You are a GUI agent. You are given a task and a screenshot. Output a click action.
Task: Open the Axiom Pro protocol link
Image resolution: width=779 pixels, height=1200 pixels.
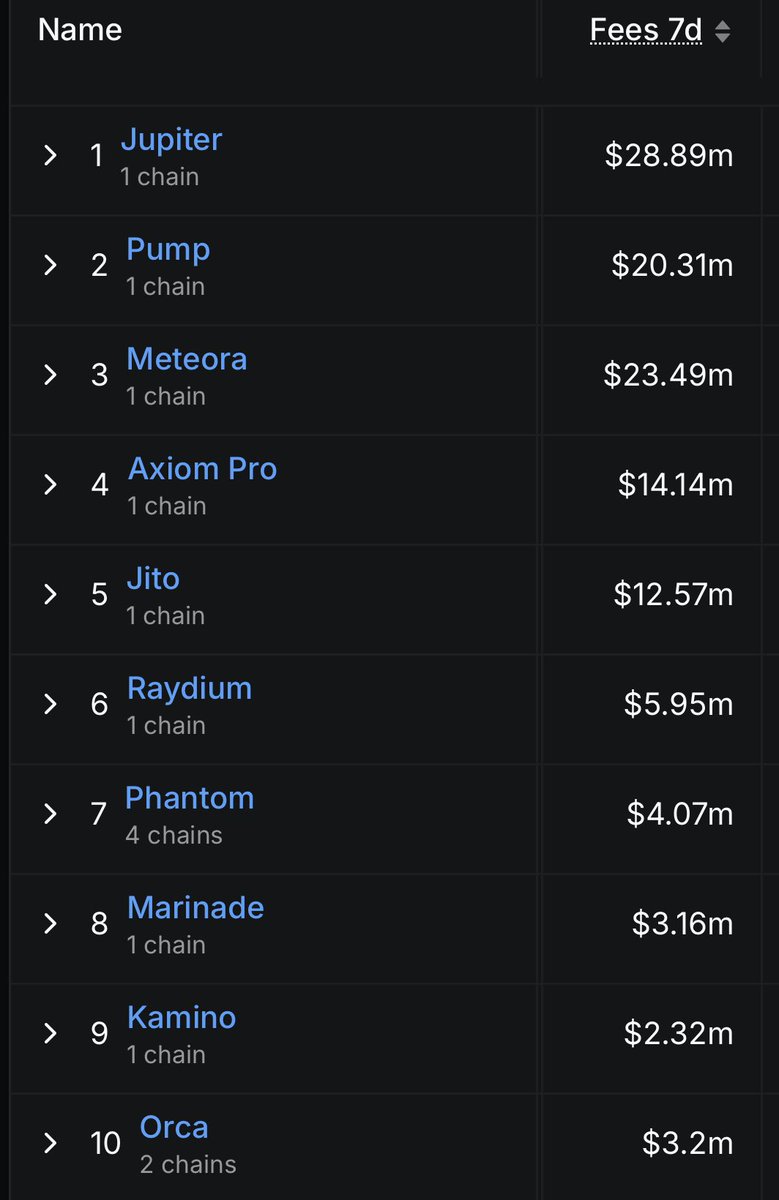[203, 469]
